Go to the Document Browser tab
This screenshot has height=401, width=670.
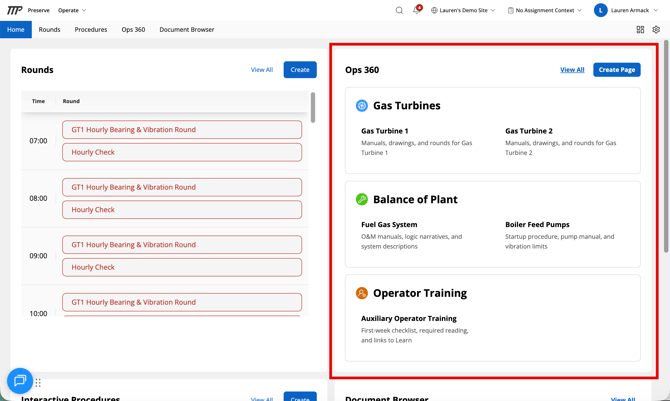[x=187, y=29]
